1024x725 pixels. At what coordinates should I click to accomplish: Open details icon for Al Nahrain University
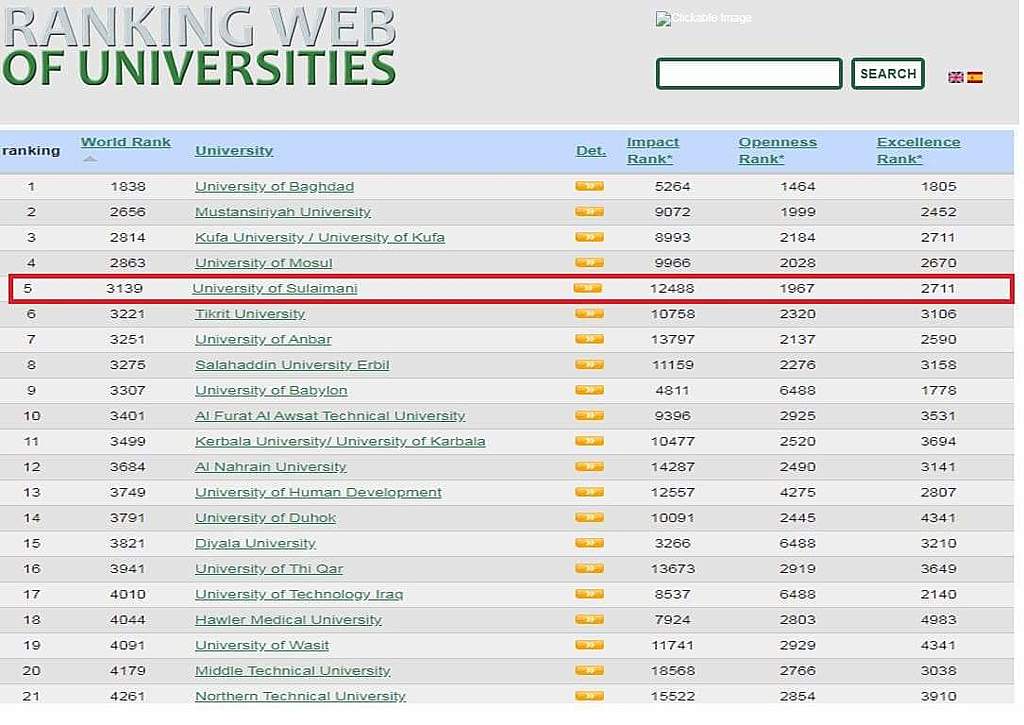(589, 466)
